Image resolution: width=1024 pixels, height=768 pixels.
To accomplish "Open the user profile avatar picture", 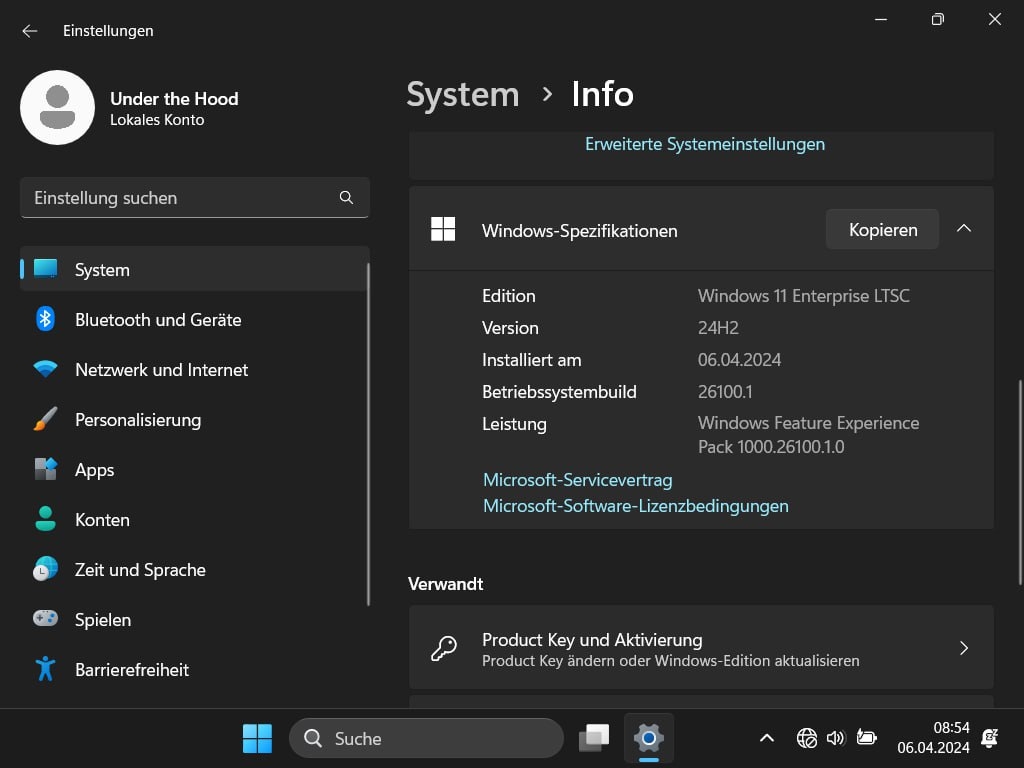I will click(x=57, y=108).
